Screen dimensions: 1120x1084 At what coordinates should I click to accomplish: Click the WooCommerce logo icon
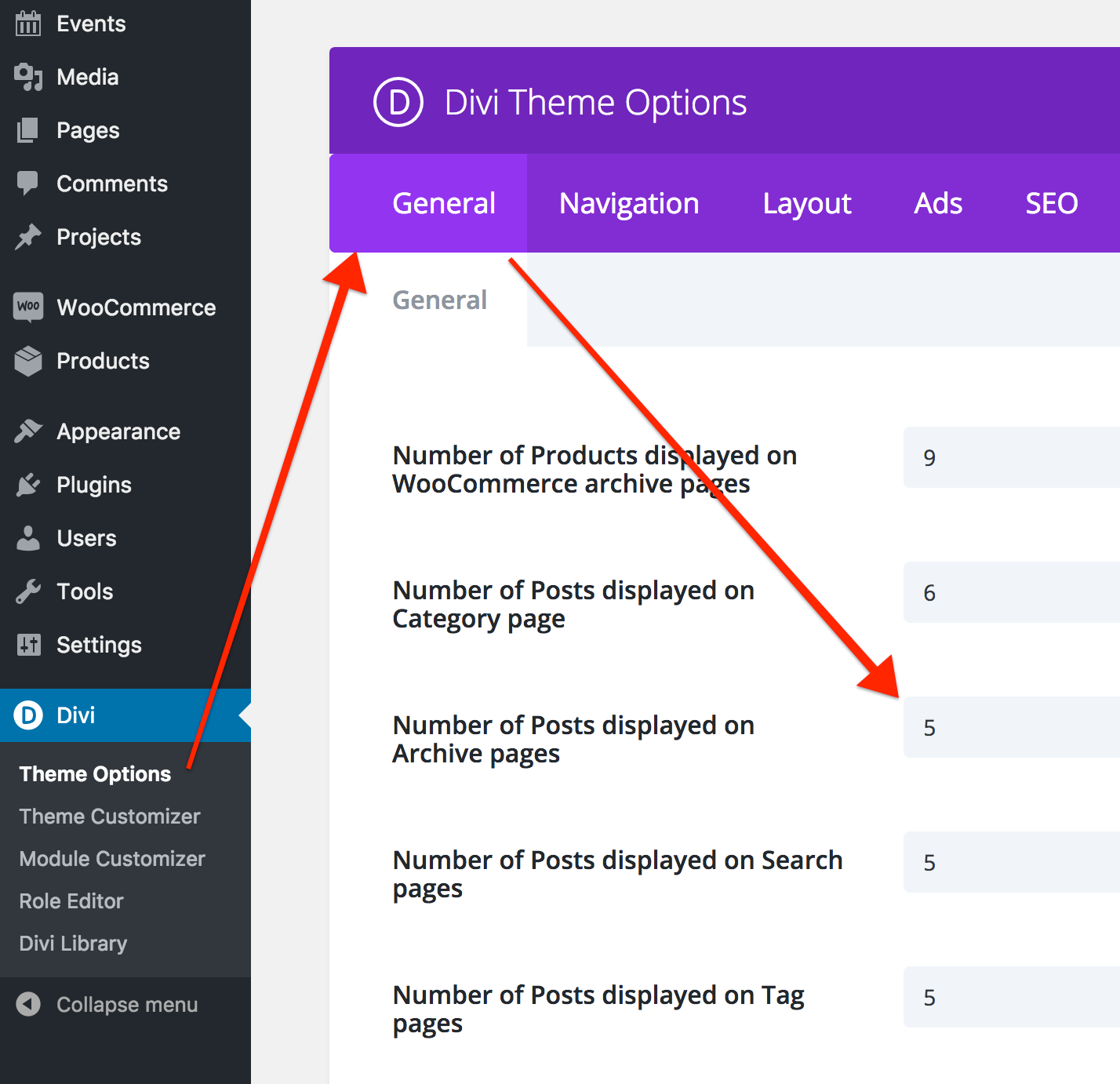pos(28,307)
